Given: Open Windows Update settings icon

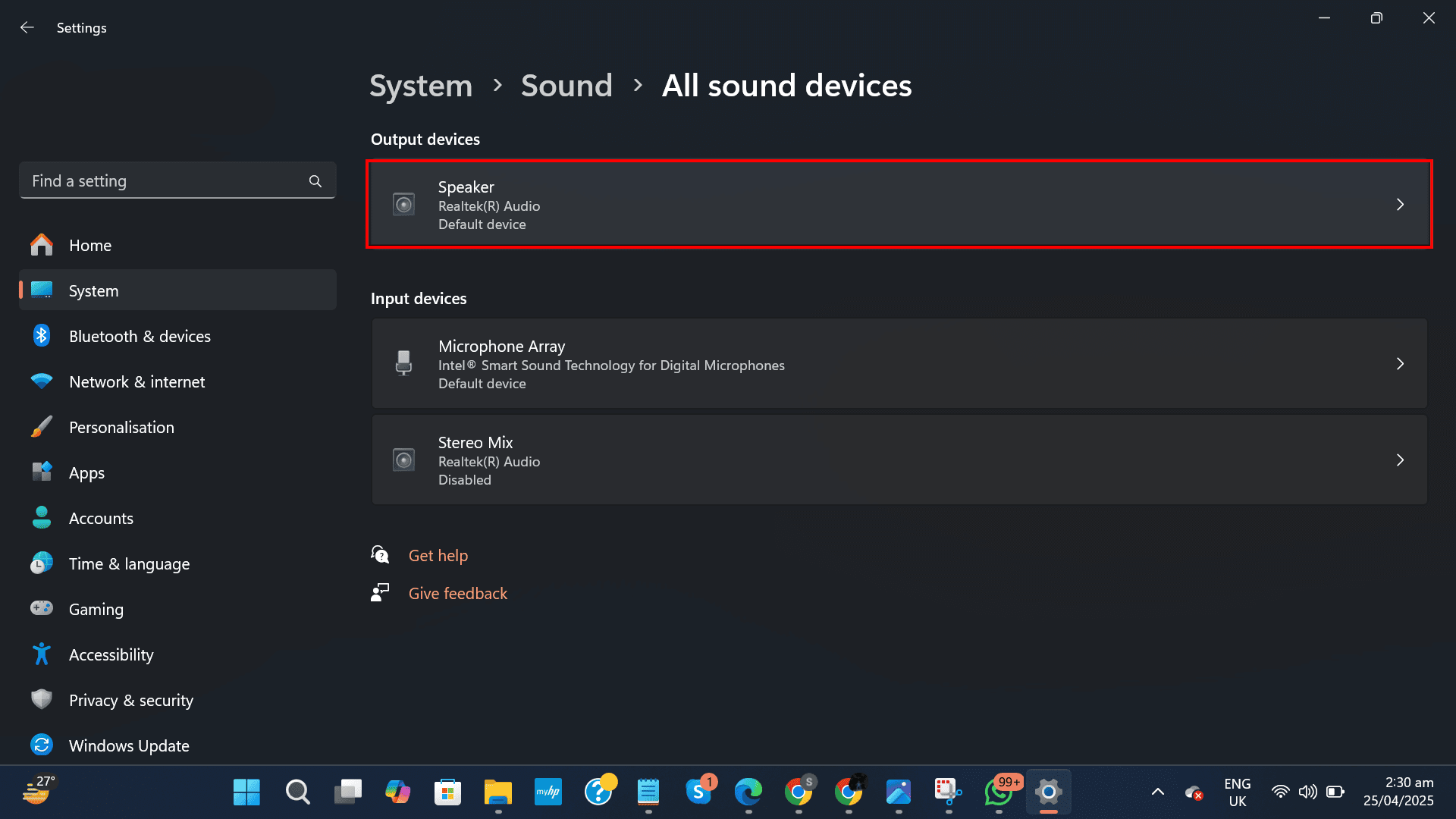Looking at the screenshot, I should point(42,745).
